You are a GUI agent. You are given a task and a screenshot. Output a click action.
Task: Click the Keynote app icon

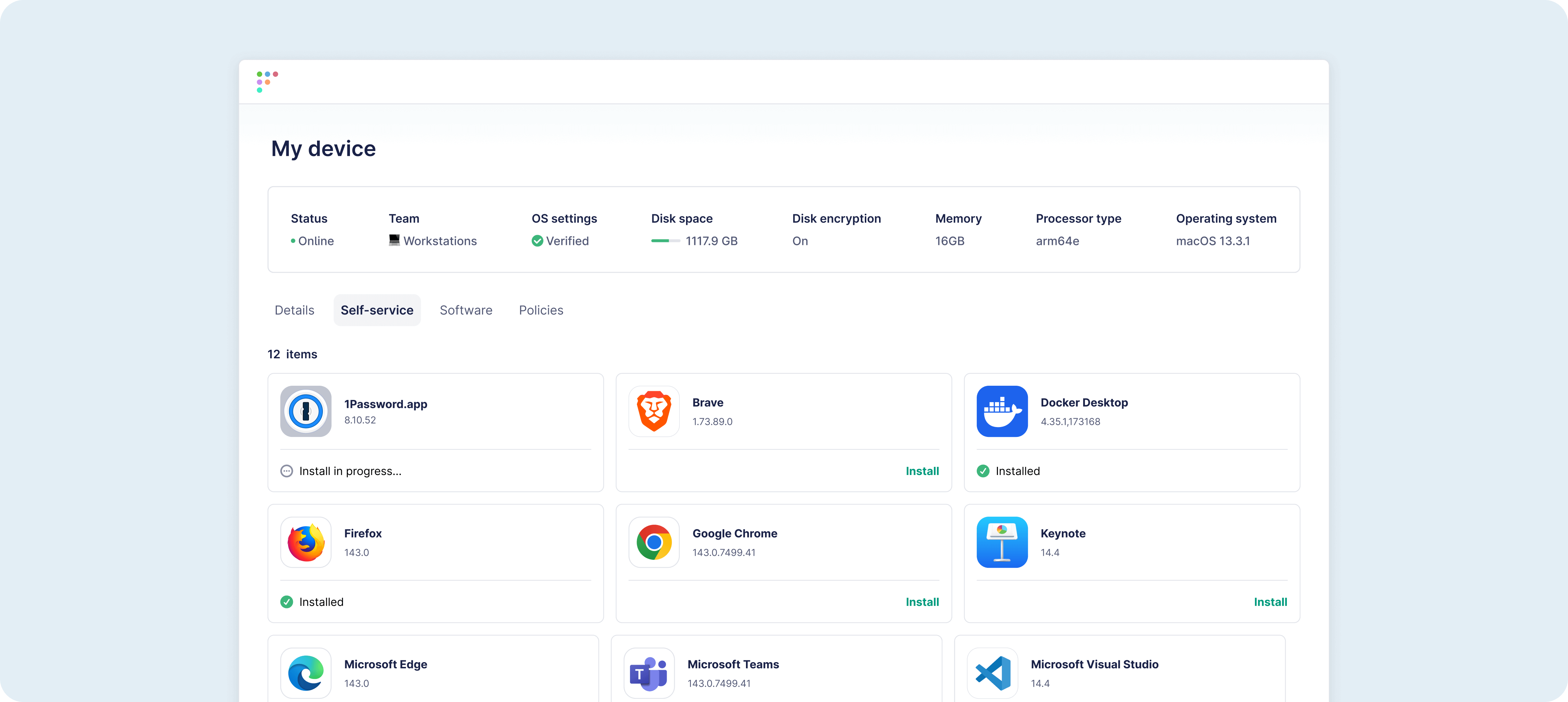(1001, 542)
